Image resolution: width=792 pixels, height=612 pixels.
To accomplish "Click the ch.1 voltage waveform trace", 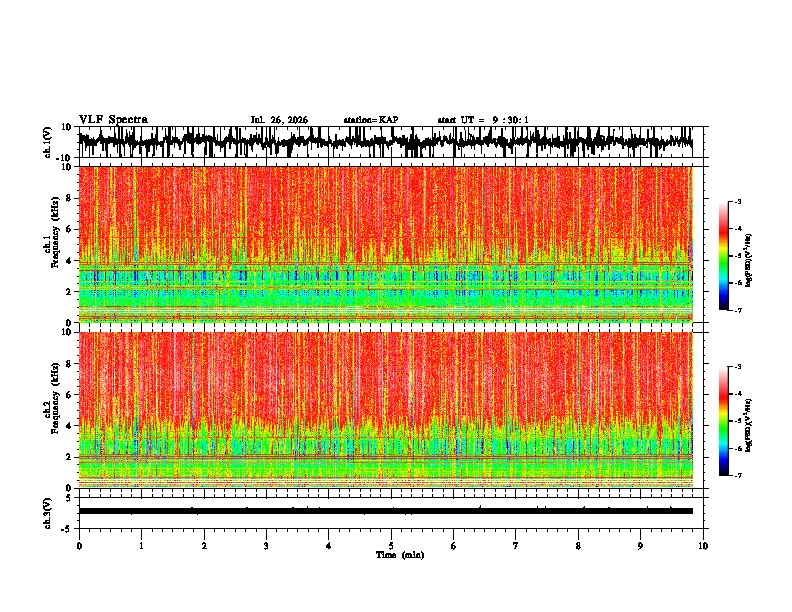I will click(x=386, y=142).
